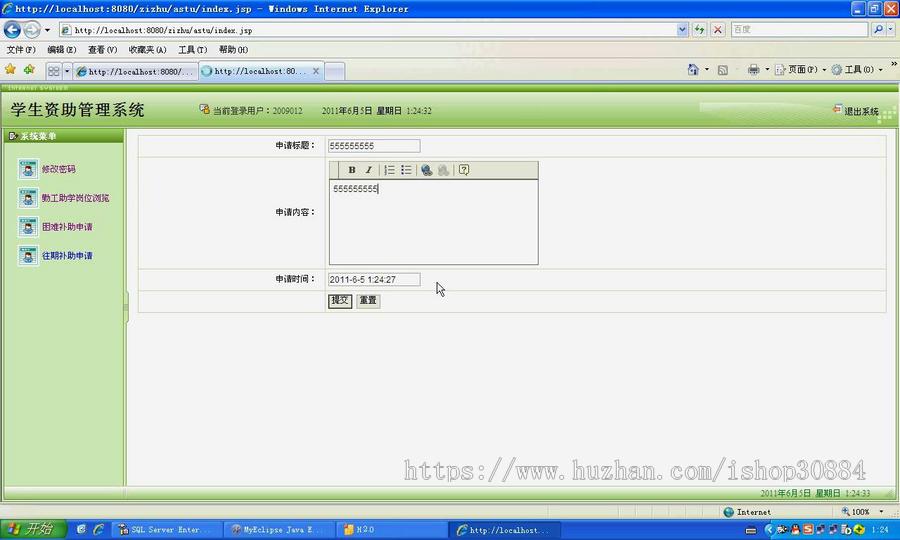Open the 编辑(E) menu

tap(61, 50)
